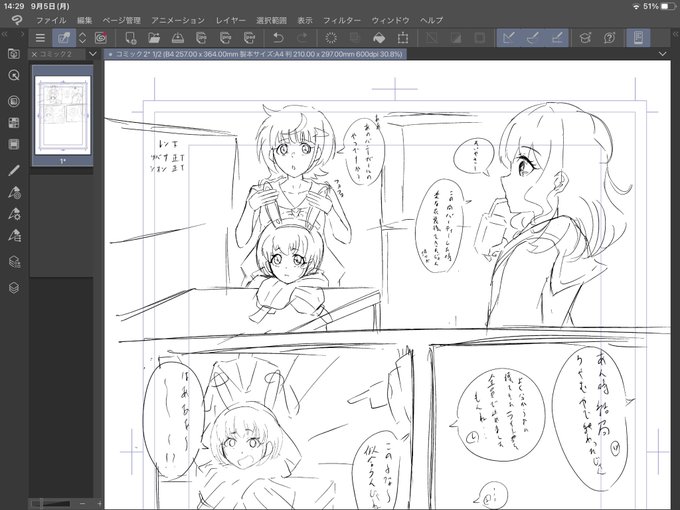Expand dropdown chevron beside コミック2 tab
680x510 pixels.
[92, 54]
